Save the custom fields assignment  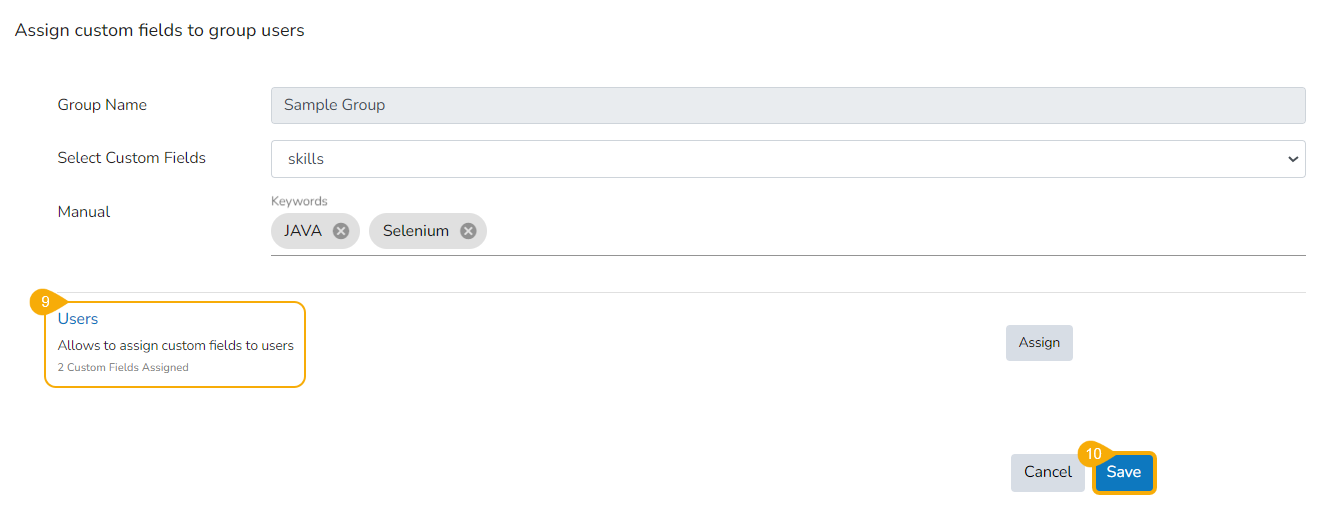(x=1124, y=473)
